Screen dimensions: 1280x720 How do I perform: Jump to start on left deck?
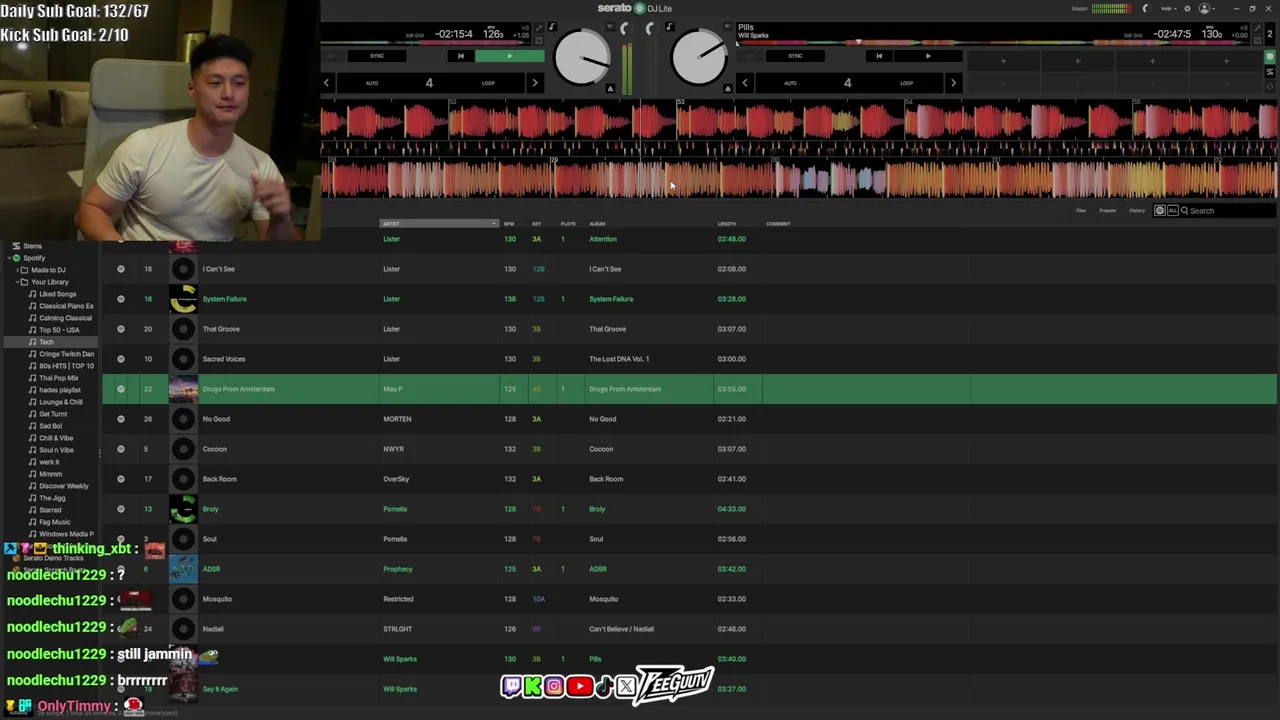pyautogui.click(x=460, y=56)
